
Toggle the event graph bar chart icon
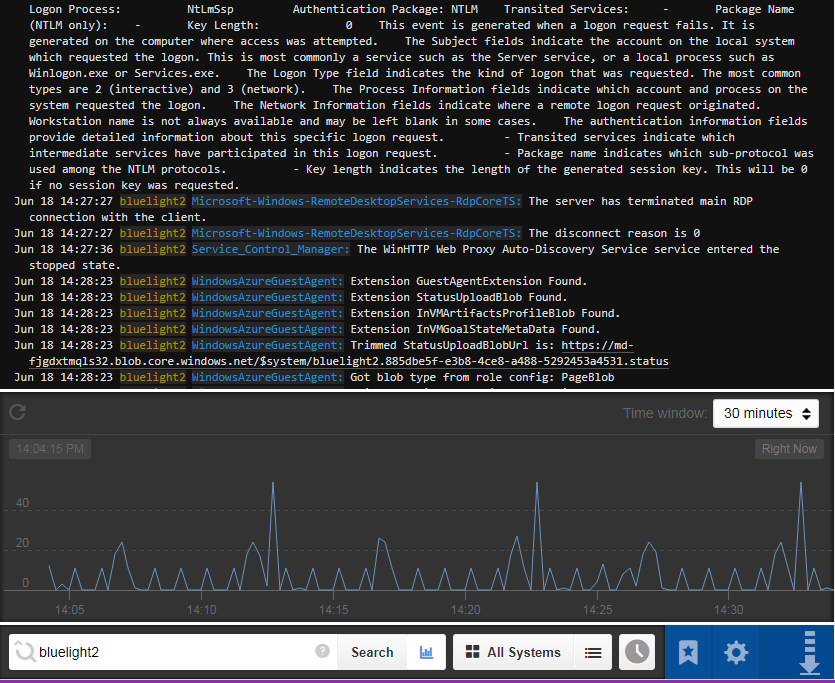[426, 652]
